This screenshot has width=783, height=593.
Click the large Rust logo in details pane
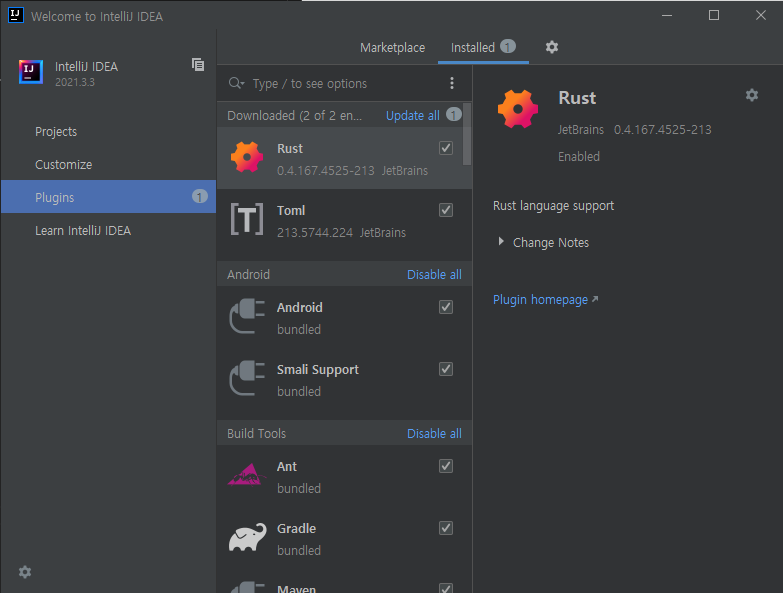coord(518,109)
